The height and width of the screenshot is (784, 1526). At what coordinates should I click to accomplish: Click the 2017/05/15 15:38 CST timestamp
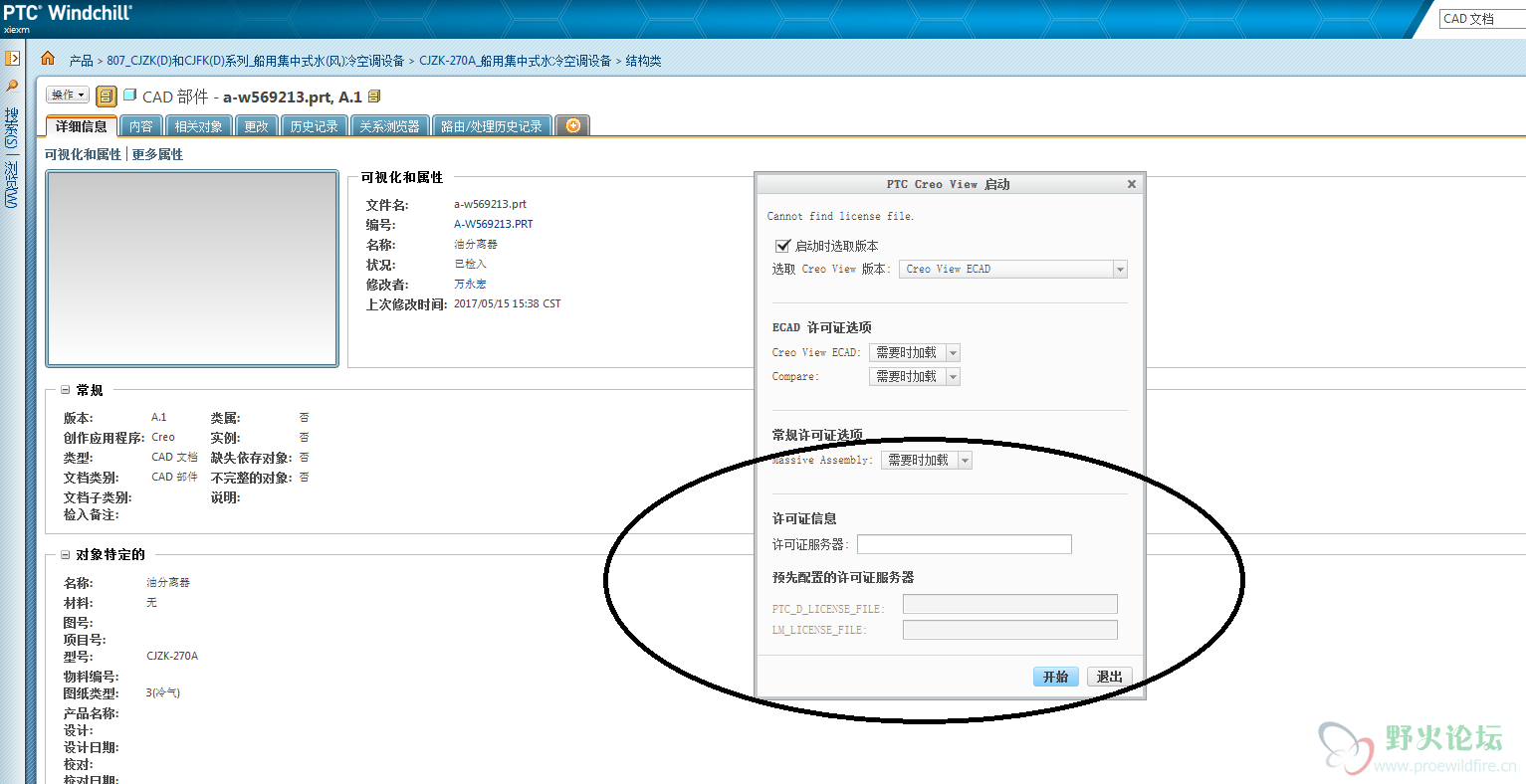pos(508,303)
